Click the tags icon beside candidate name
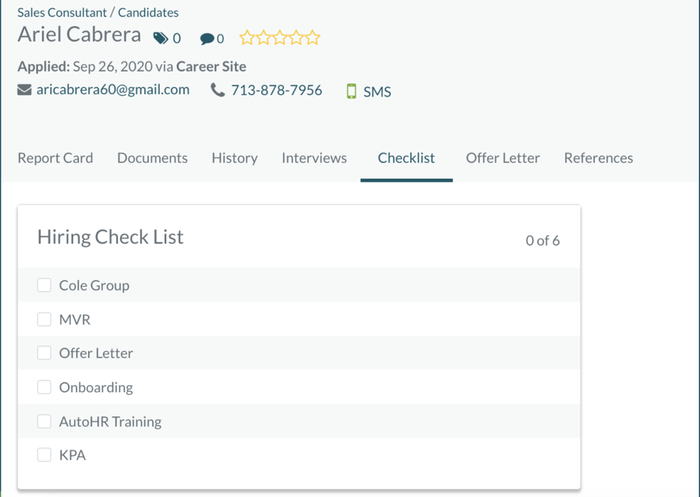The height and width of the screenshot is (497, 700). click(x=161, y=38)
